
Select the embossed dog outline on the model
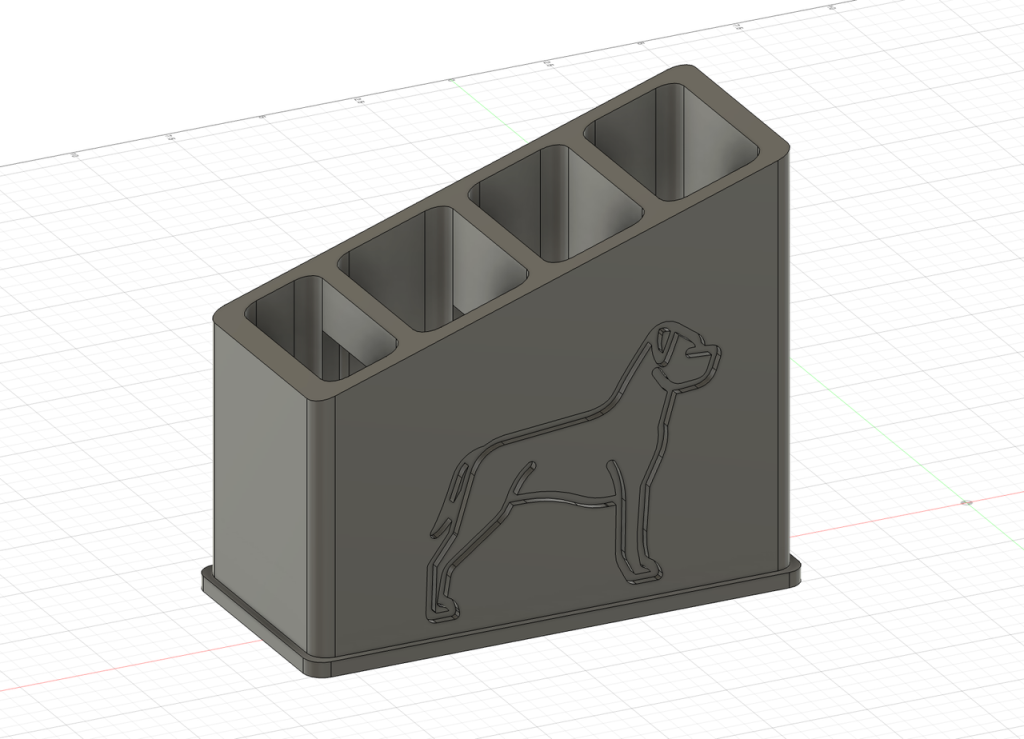pyautogui.click(x=575, y=470)
